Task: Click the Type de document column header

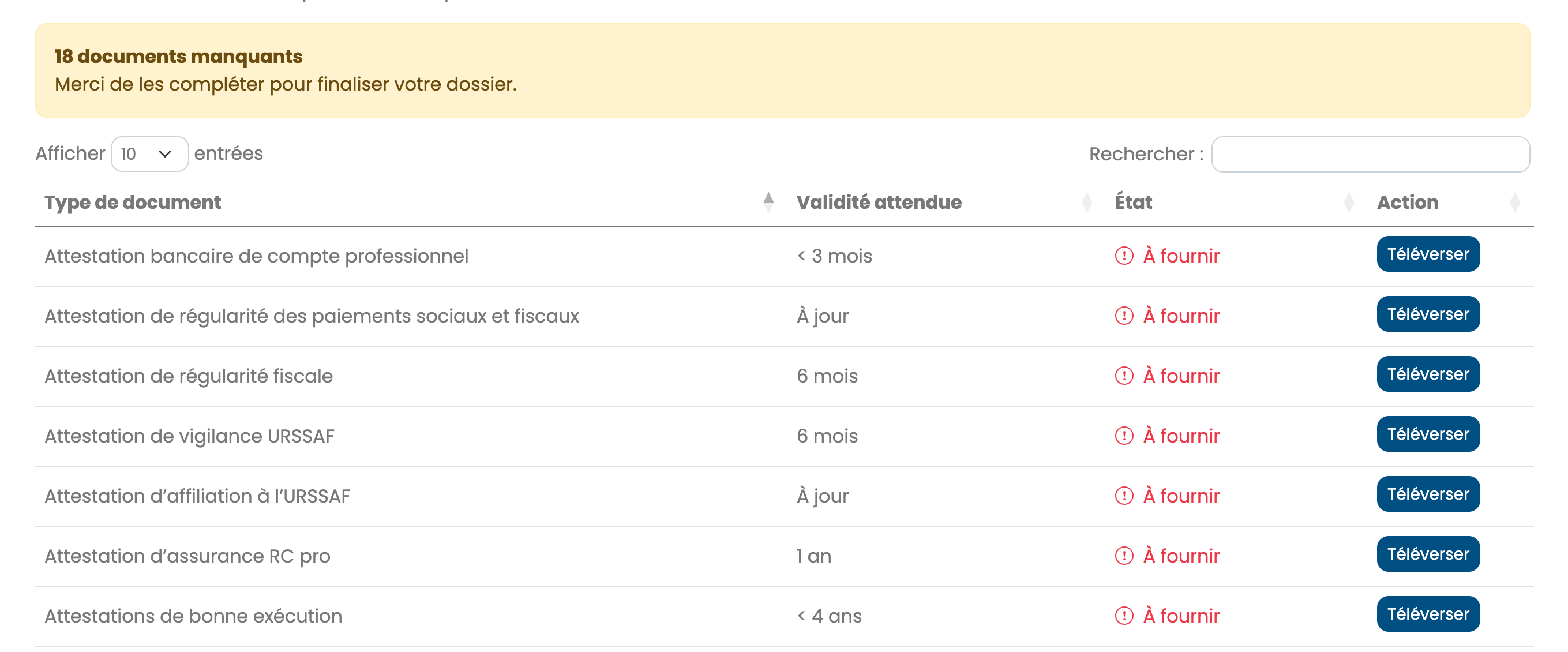Action: (133, 202)
